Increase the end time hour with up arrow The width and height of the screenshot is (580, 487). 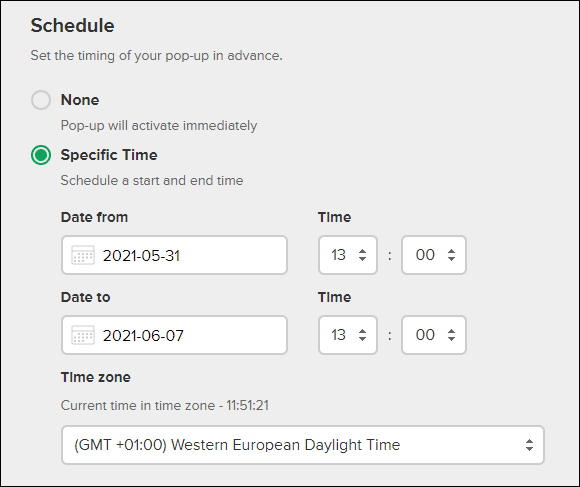pyautogui.click(x=362, y=331)
